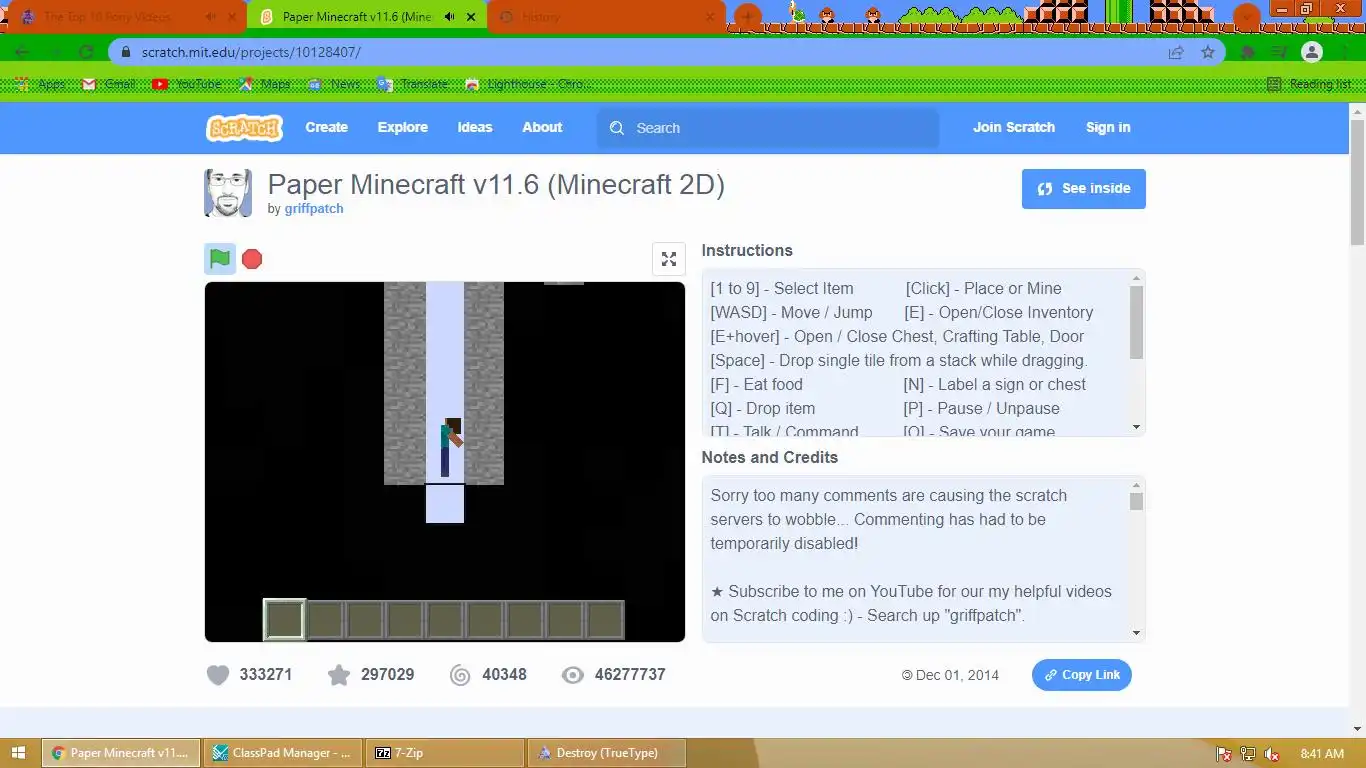Click the Steve player character in game
The height and width of the screenshot is (768, 1366).
click(x=450, y=447)
